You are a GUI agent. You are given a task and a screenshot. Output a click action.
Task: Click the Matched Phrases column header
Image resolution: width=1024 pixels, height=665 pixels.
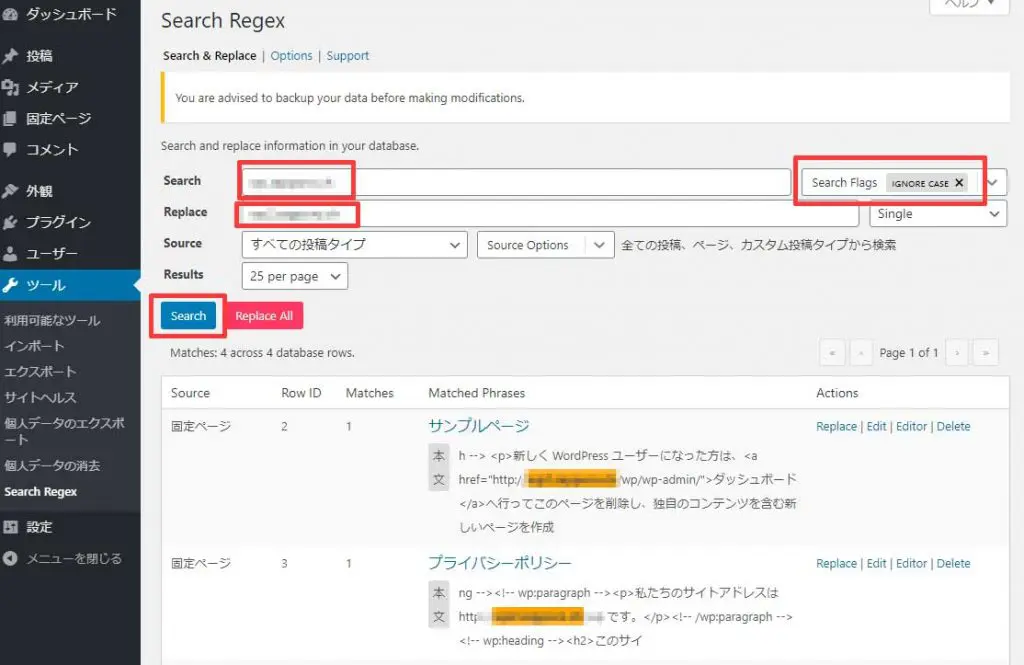[476, 393]
